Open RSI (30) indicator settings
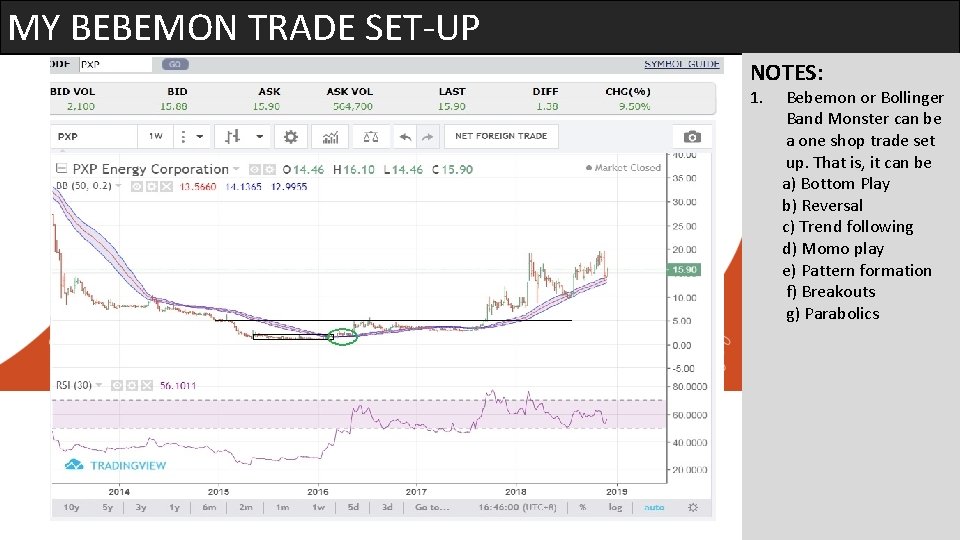This screenshot has height=540, width=960. 132,385
